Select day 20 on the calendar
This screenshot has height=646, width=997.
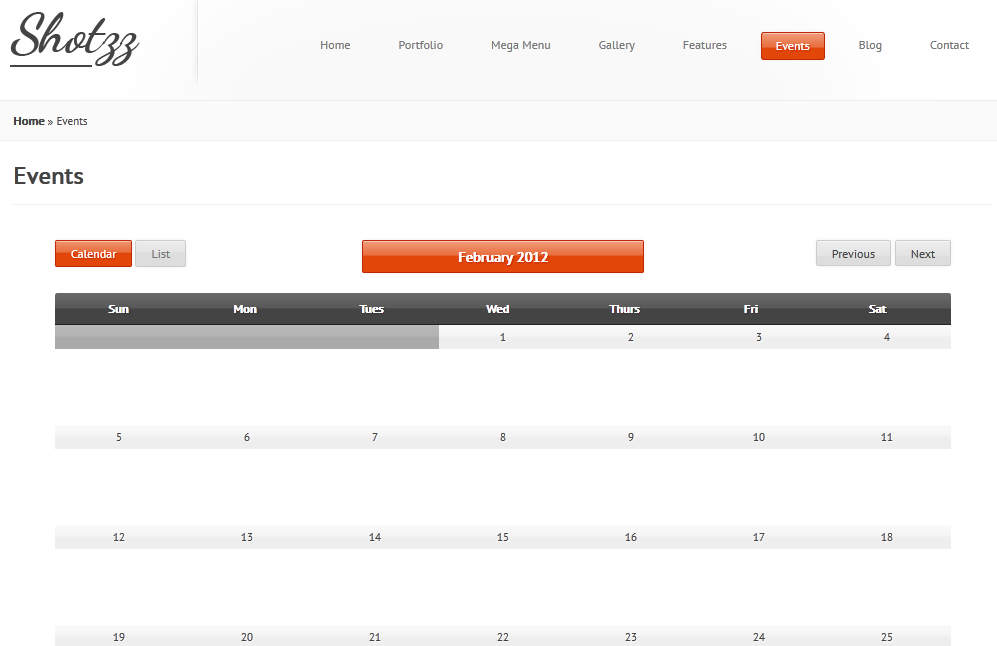point(247,636)
